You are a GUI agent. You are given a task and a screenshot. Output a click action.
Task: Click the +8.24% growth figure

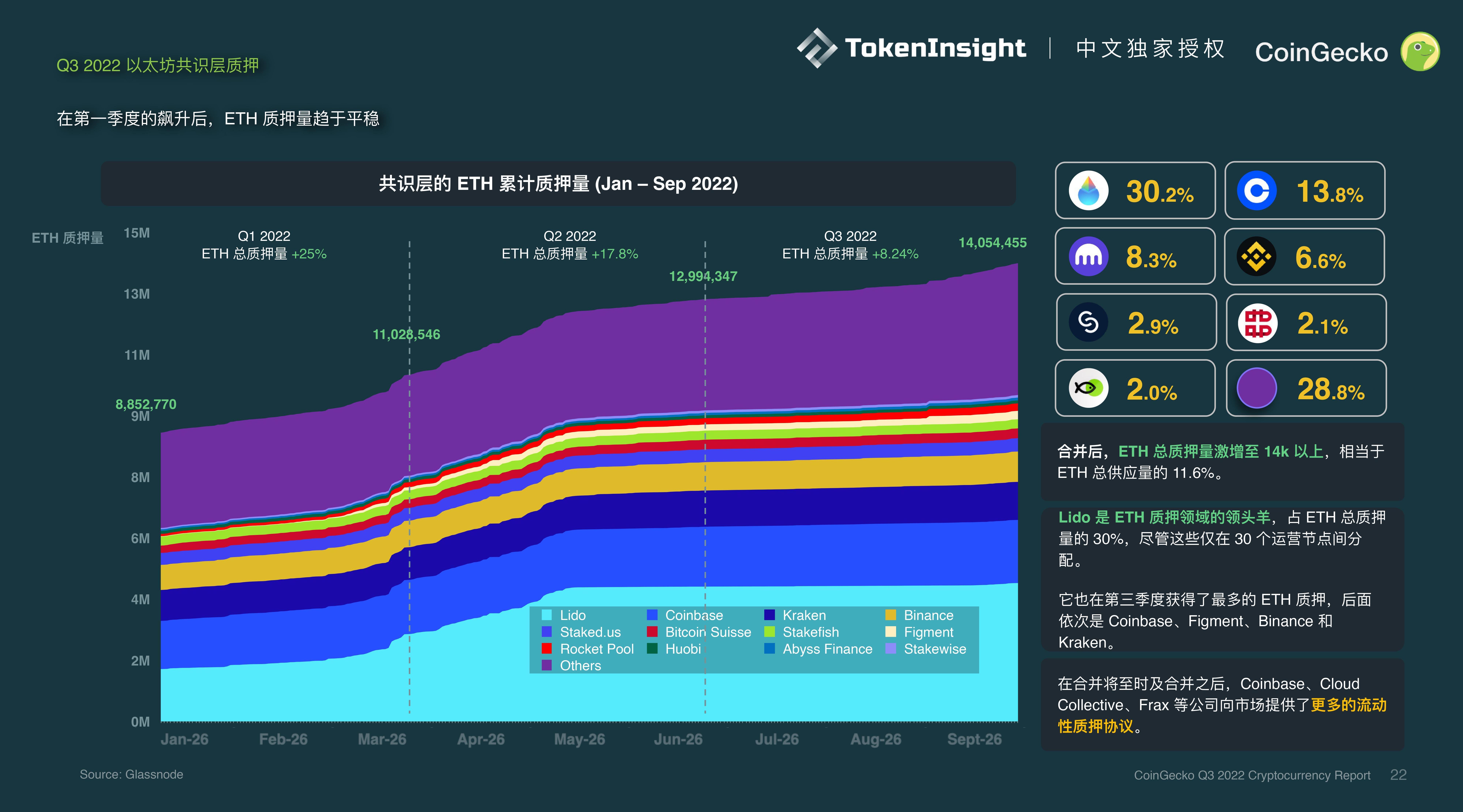[x=895, y=254]
